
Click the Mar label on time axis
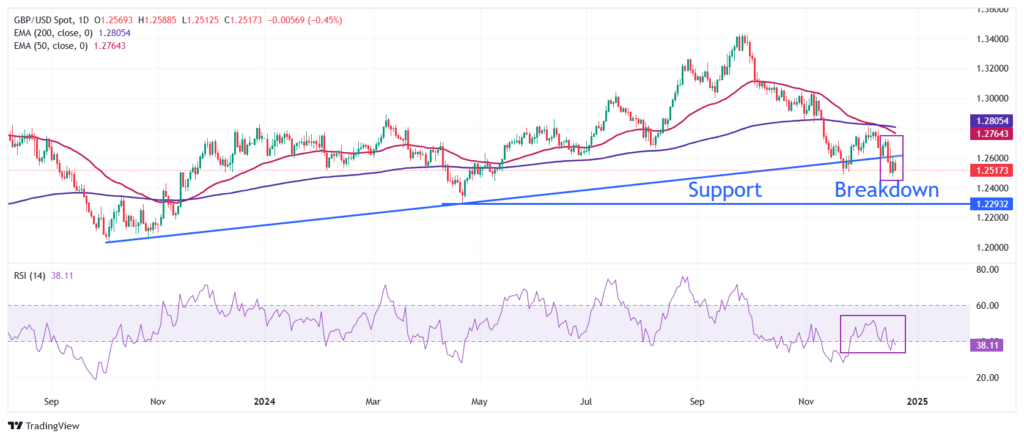pos(373,401)
